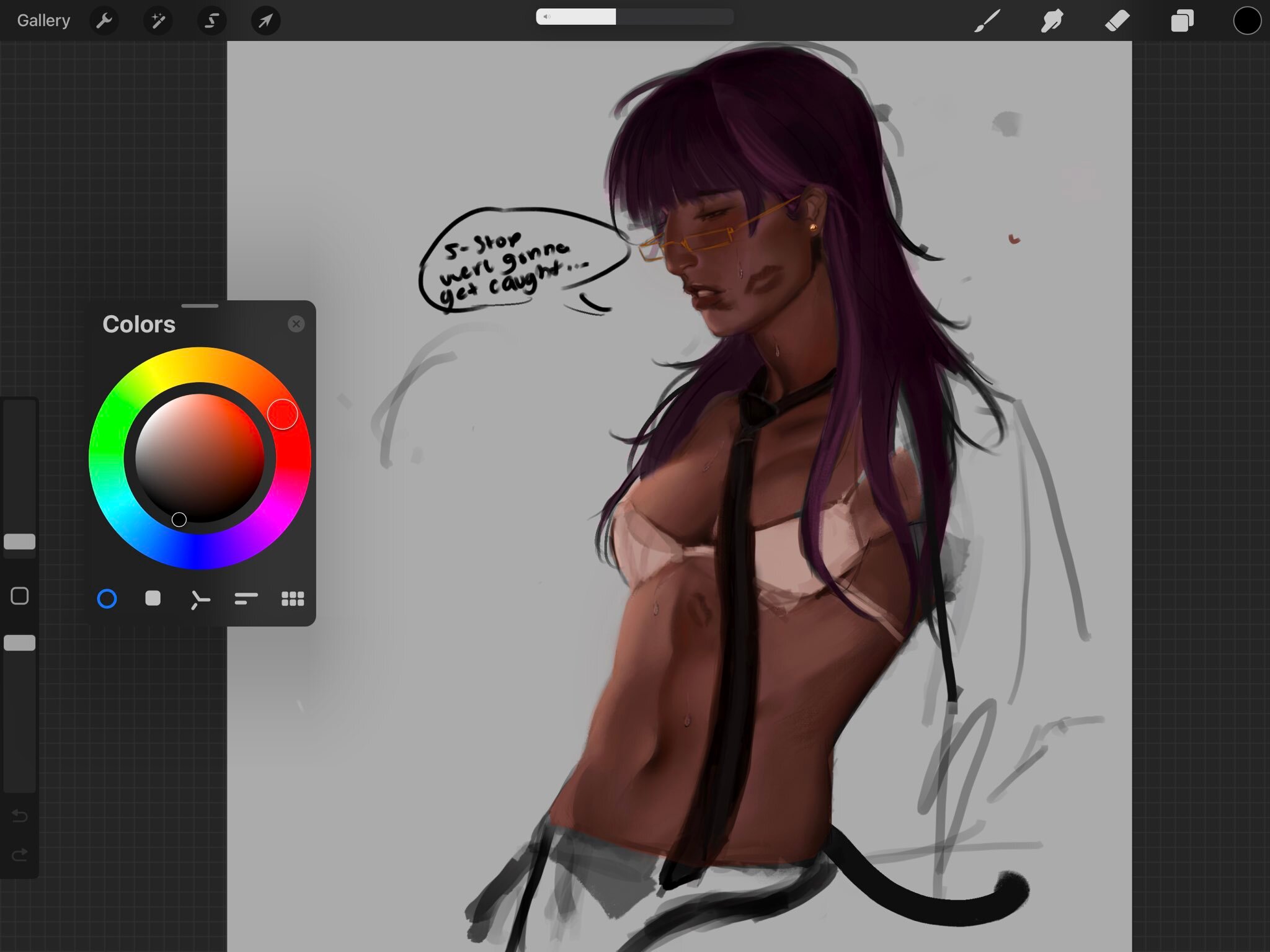Click the red hue handle on the color ring
Screen dimensions: 1270x952
tap(283, 414)
